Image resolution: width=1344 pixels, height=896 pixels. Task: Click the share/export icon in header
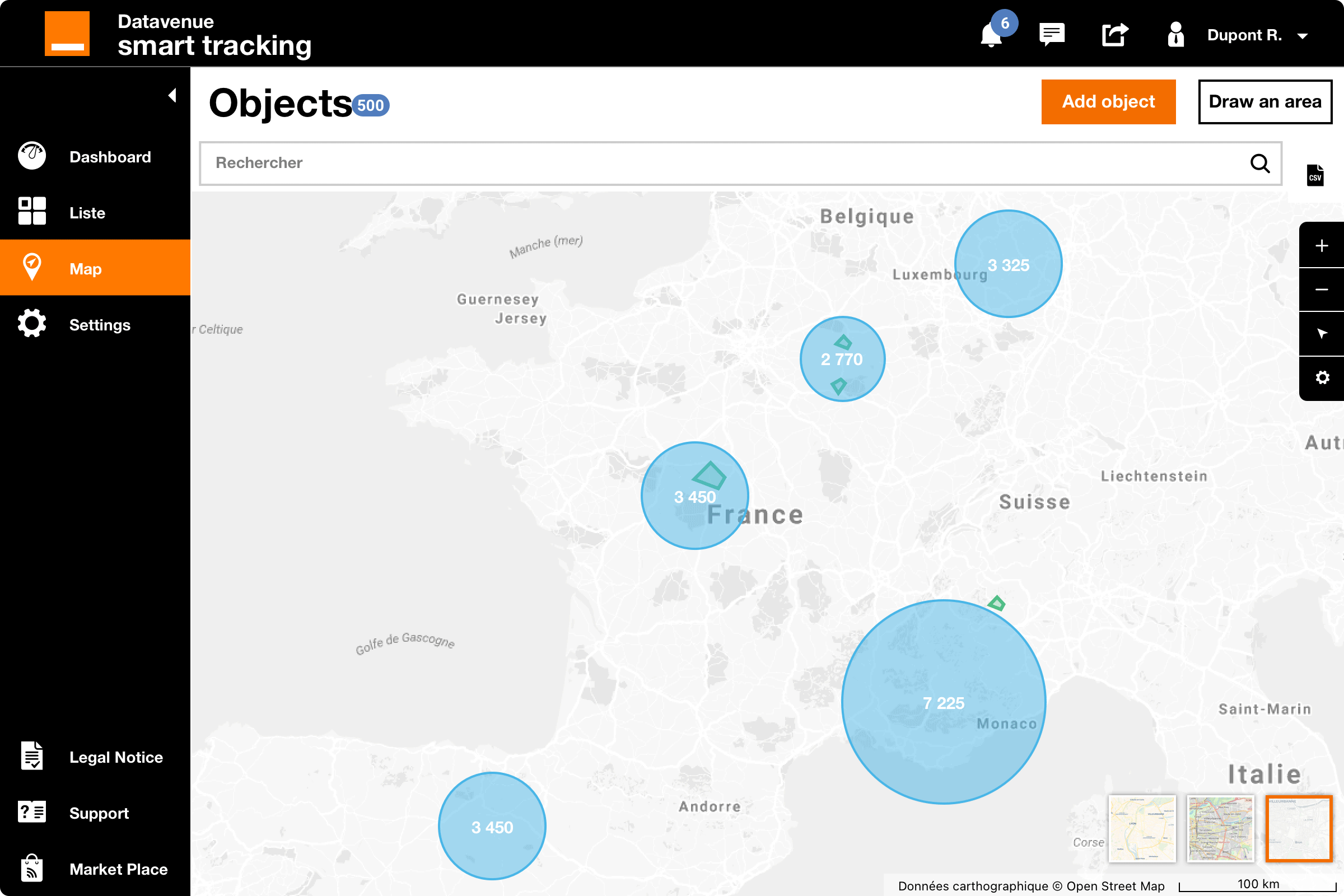tap(1114, 34)
